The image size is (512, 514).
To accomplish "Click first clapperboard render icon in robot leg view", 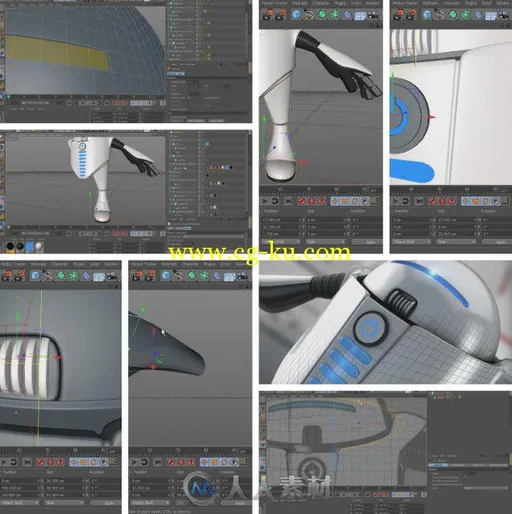I will [x=267, y=14].
